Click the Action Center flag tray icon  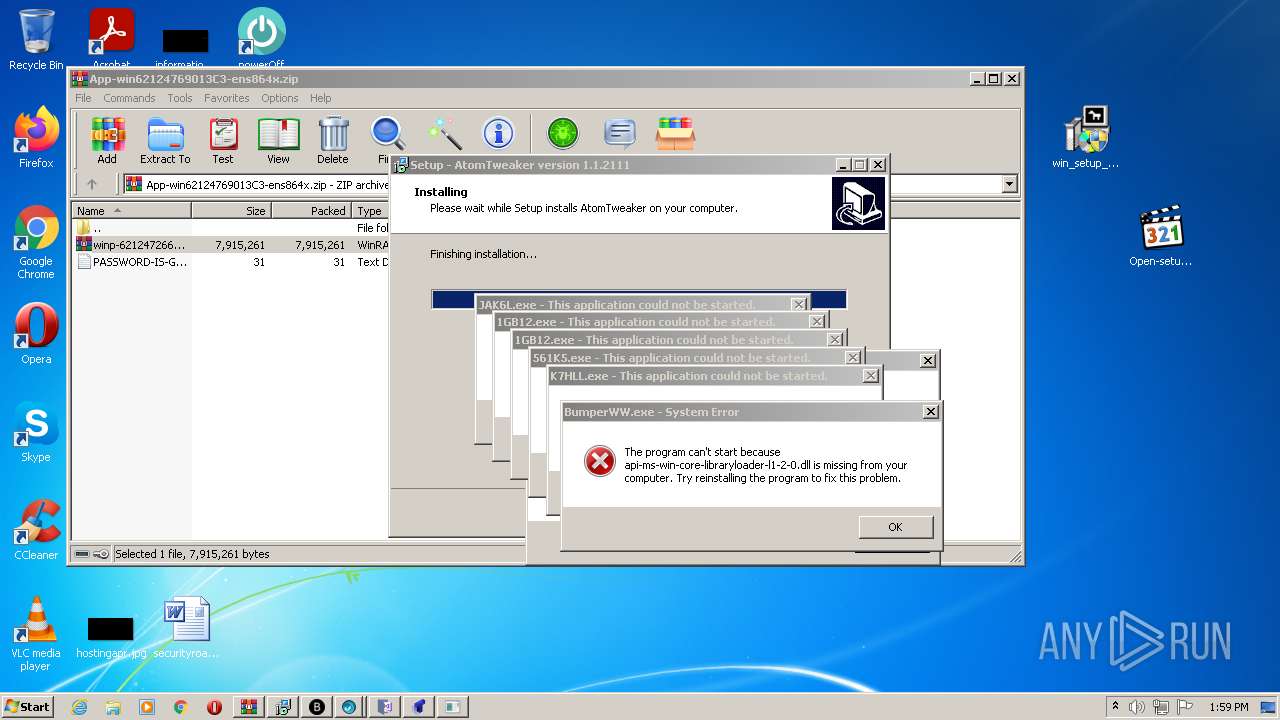[1187, 706]
